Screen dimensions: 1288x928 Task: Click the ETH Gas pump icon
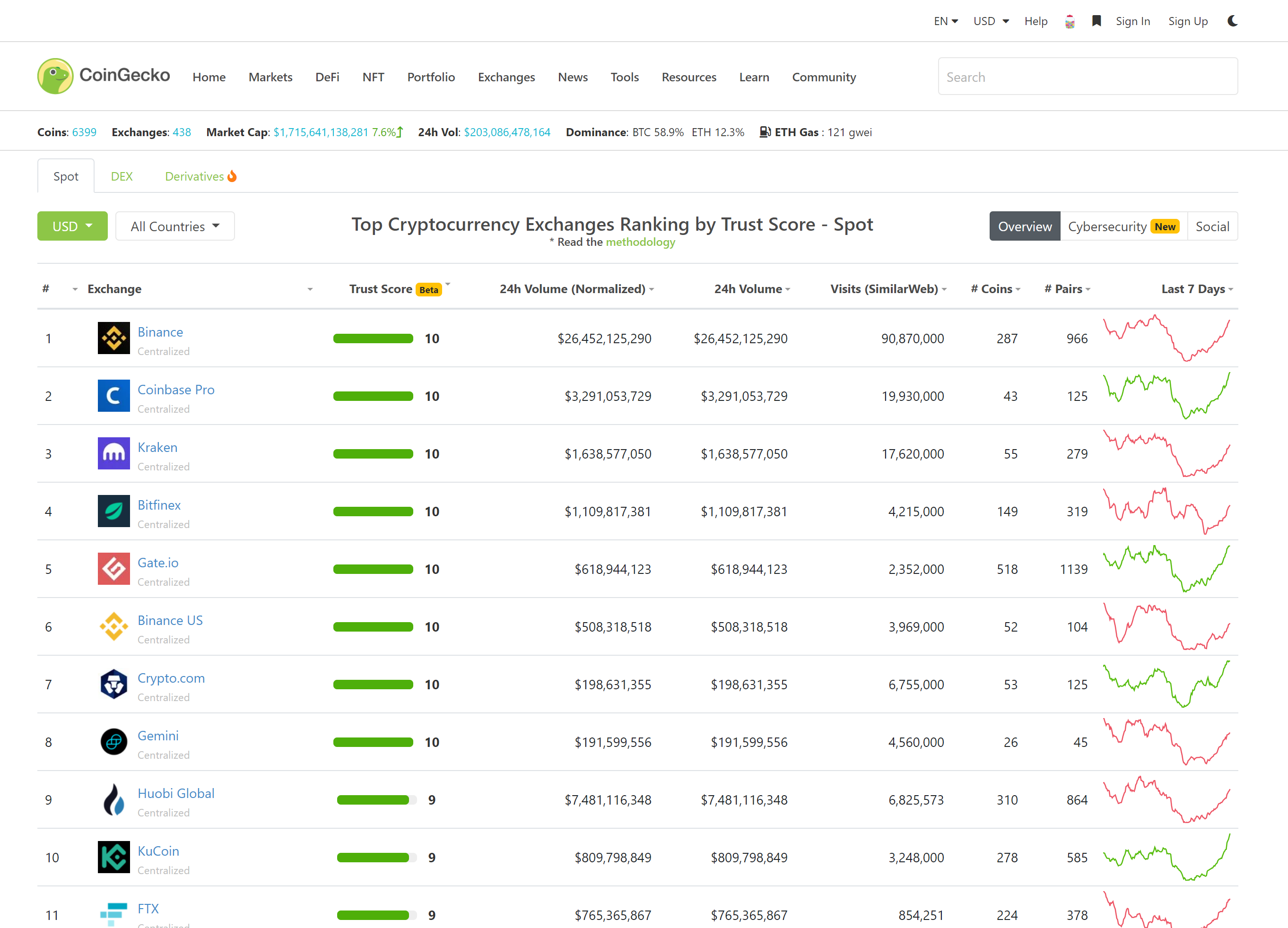pyautogui.click(x=765, y=131)
